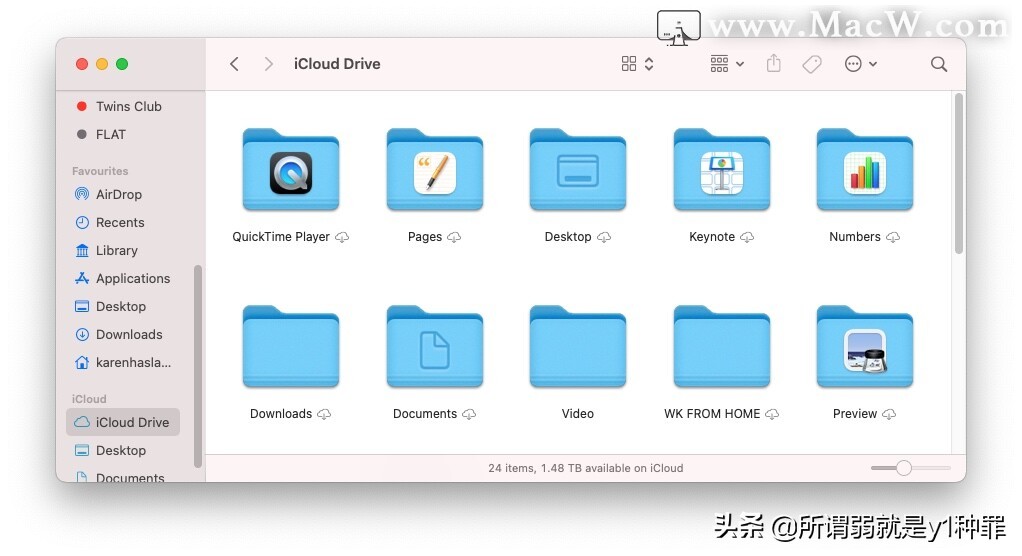Go back with the left chevron button

(235, 64)
